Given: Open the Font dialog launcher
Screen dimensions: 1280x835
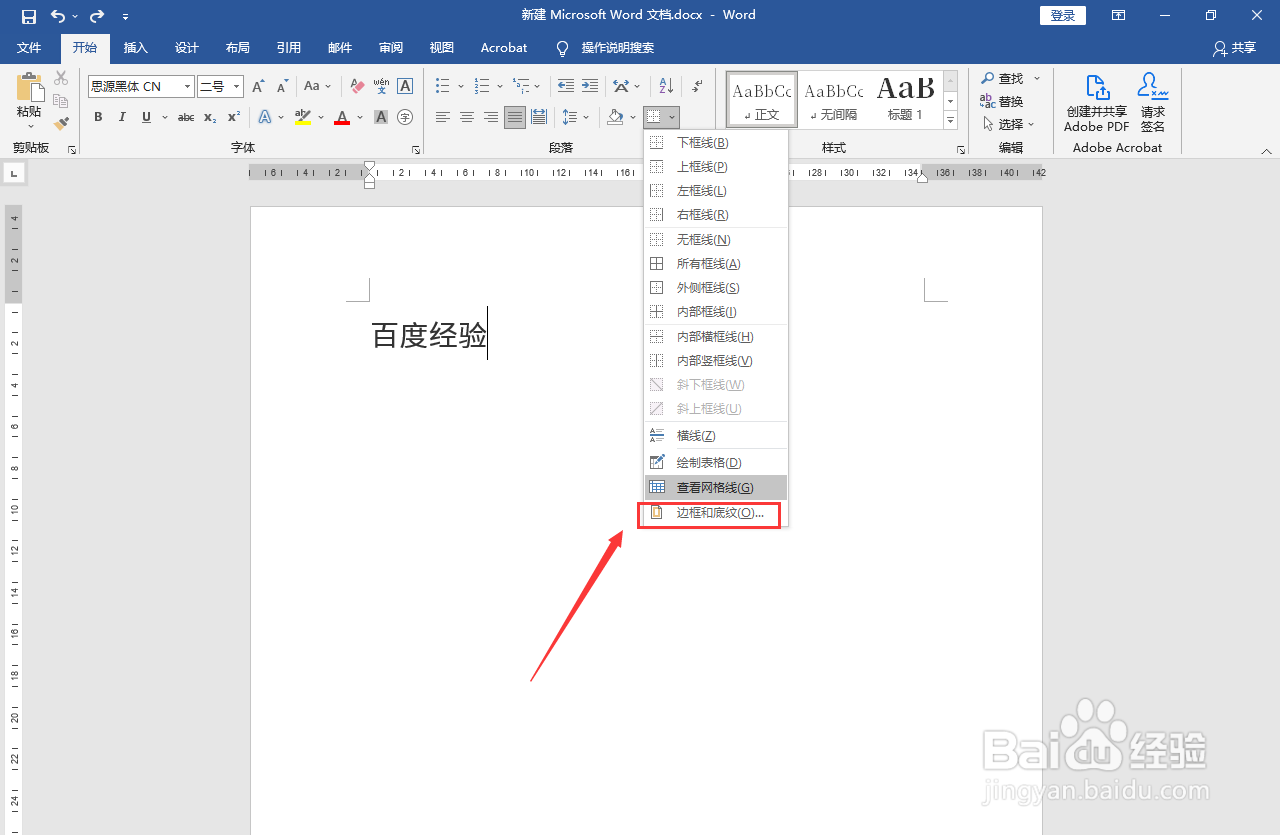Looking at the screenshot, I should coord(415,150).
